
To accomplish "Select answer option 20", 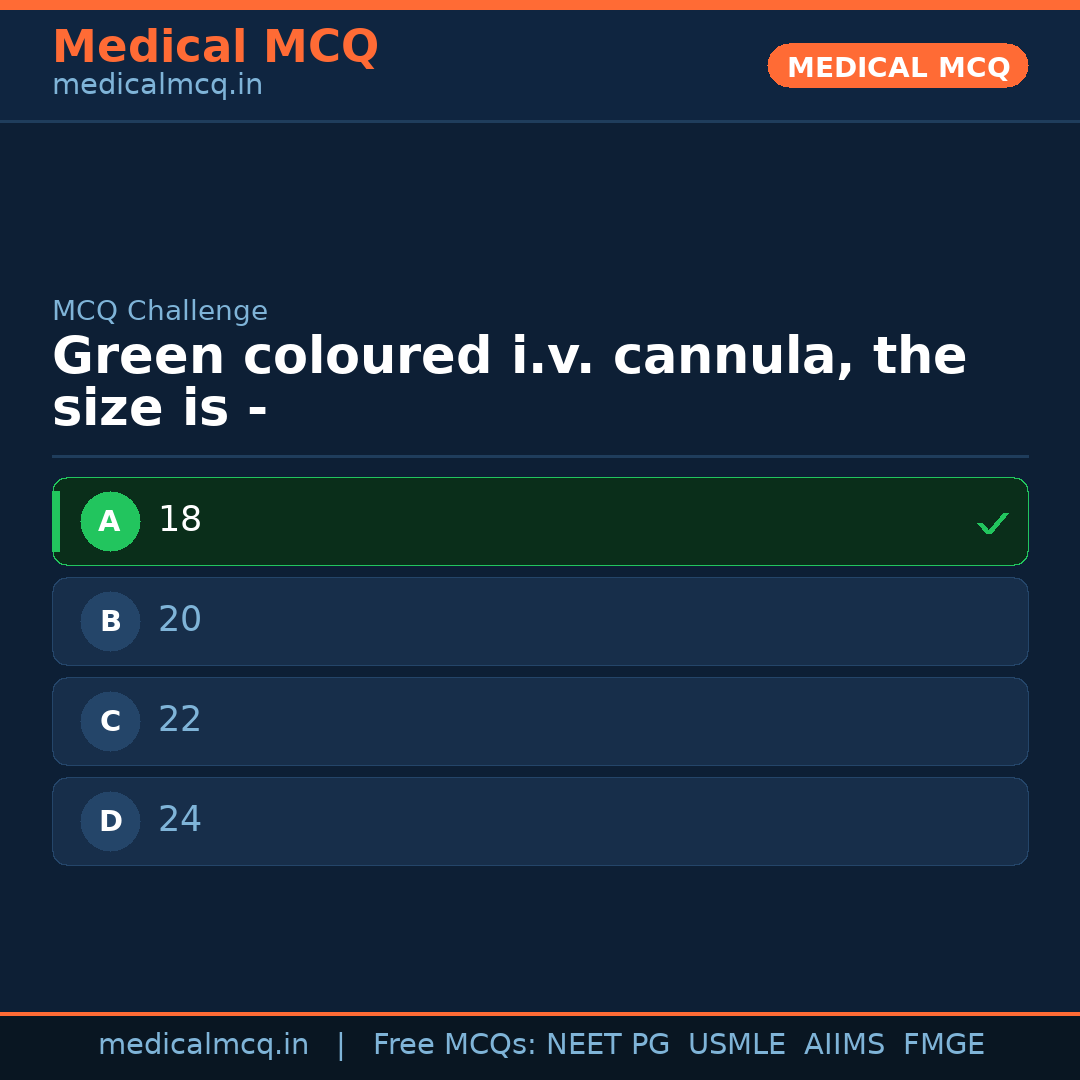I will point(540,621).
